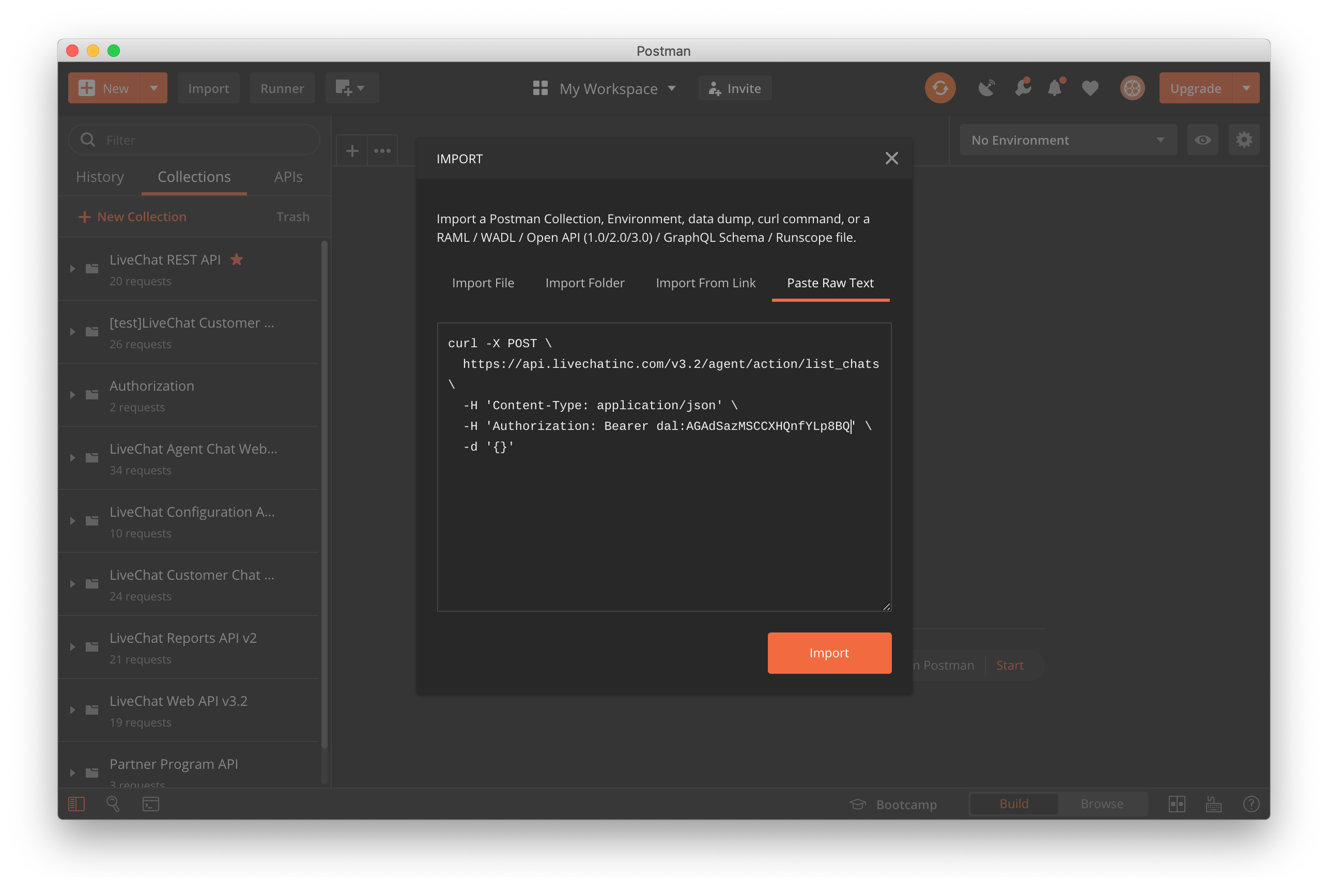Expand the LiveChat Agent Chat Web collection
Viewport: 1328px width, 896px height.
[72, 458]
